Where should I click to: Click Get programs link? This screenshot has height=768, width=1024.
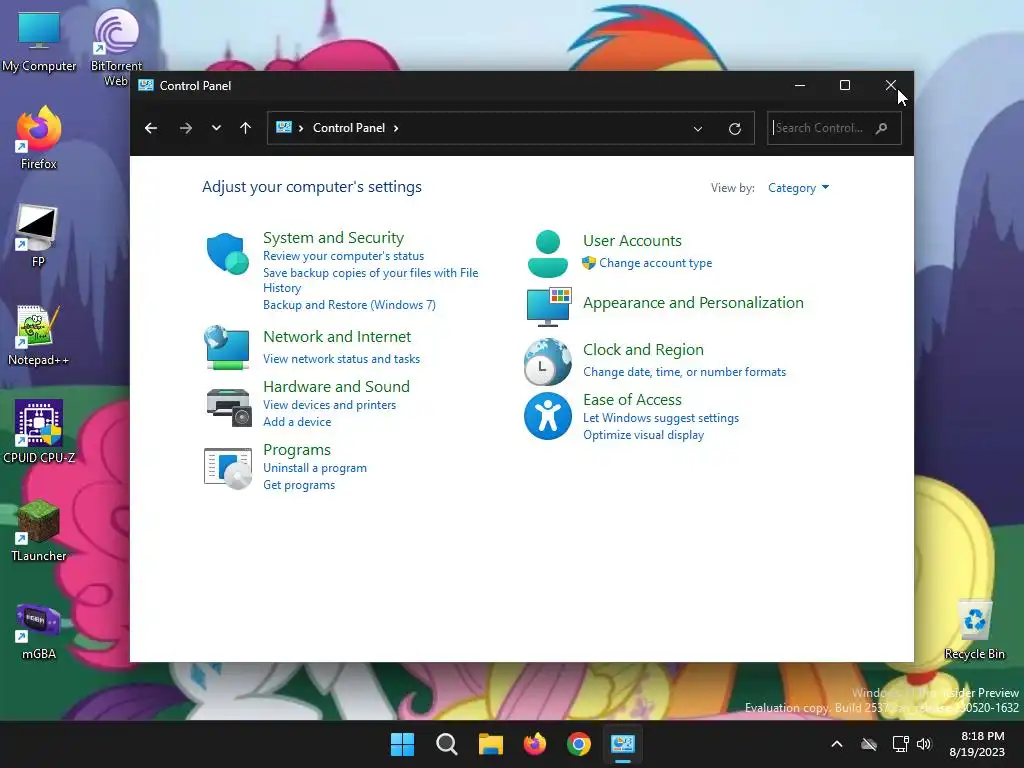click(x=298, y=485)
